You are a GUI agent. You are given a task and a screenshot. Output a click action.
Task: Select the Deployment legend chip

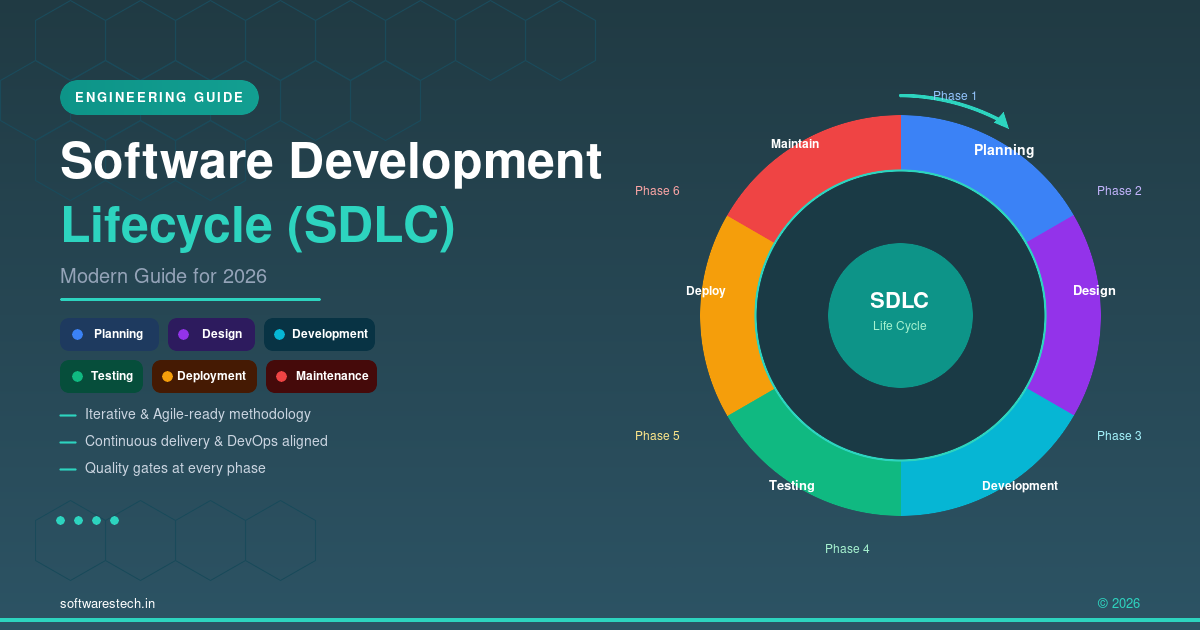pyautogui.click(x=204, y=376)
